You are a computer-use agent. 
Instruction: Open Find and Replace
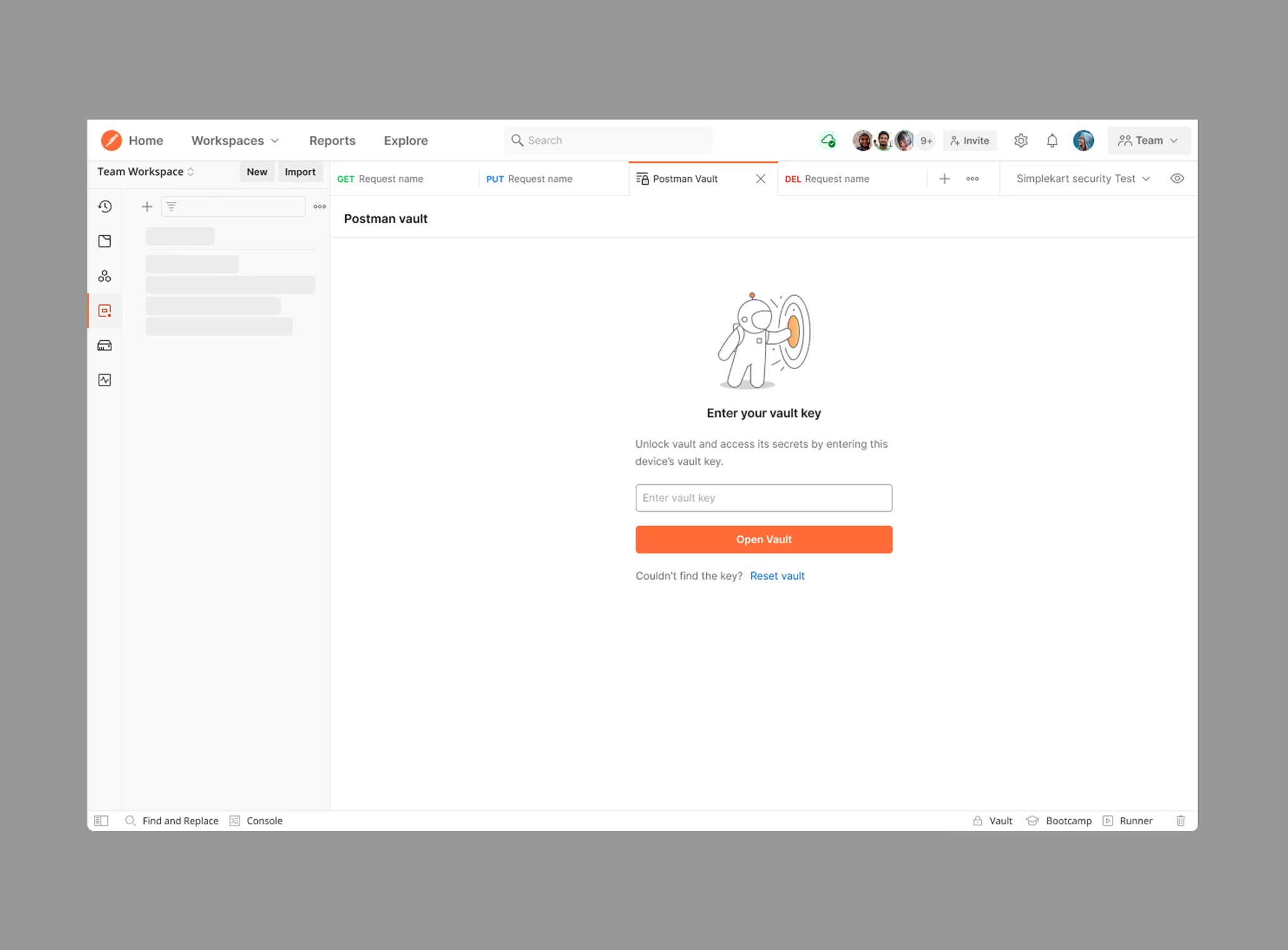click(172, 820)
